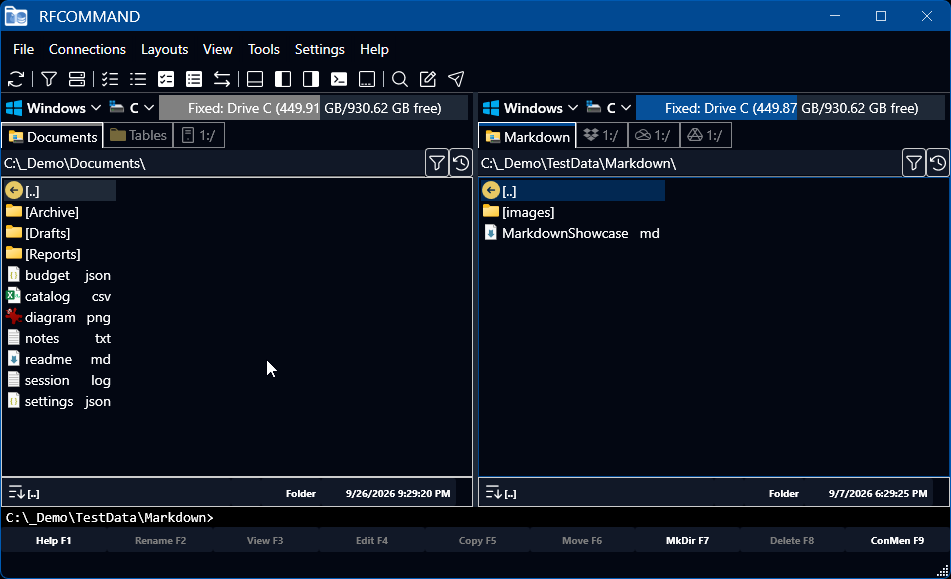Open the right panel Windows connection dropdown

(531, 108)
